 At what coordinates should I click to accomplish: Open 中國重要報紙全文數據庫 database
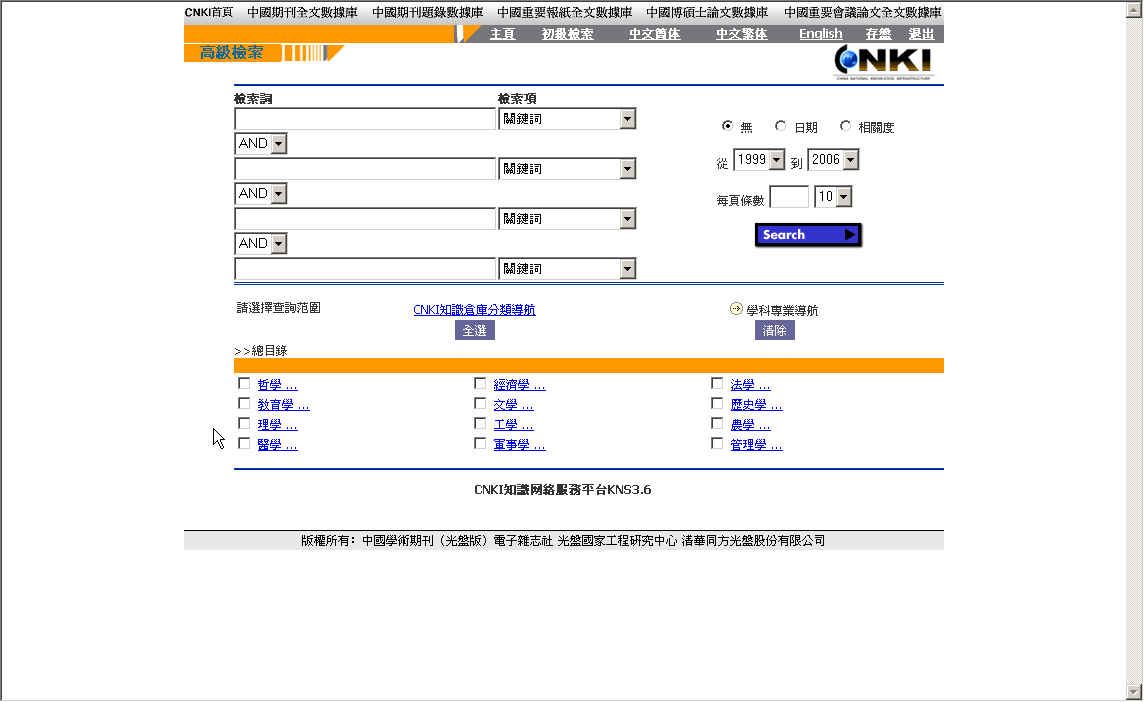565,12
